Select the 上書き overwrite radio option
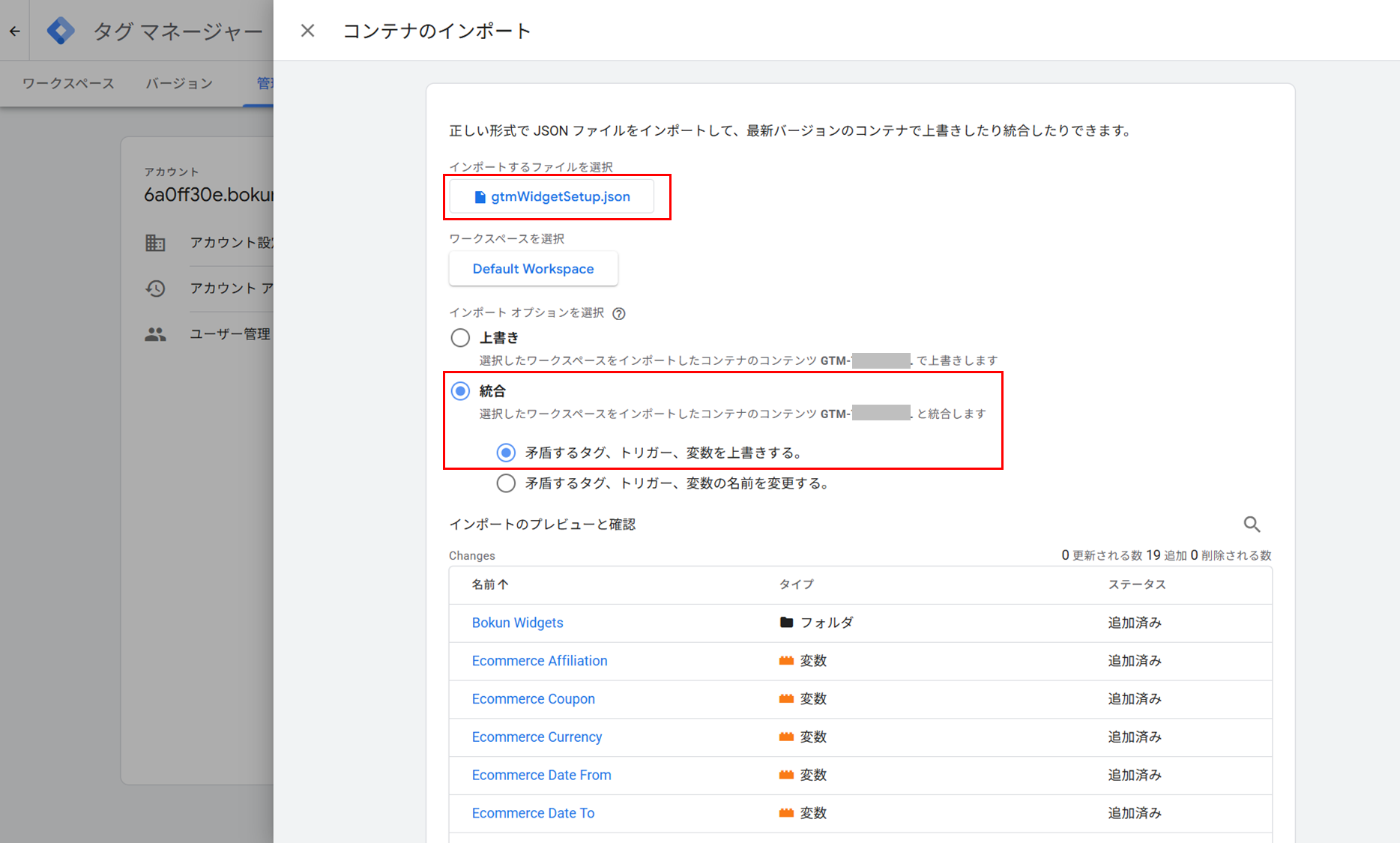Image resolution: width=1400 pixels, height=843 pixels. tap(460, 338)
